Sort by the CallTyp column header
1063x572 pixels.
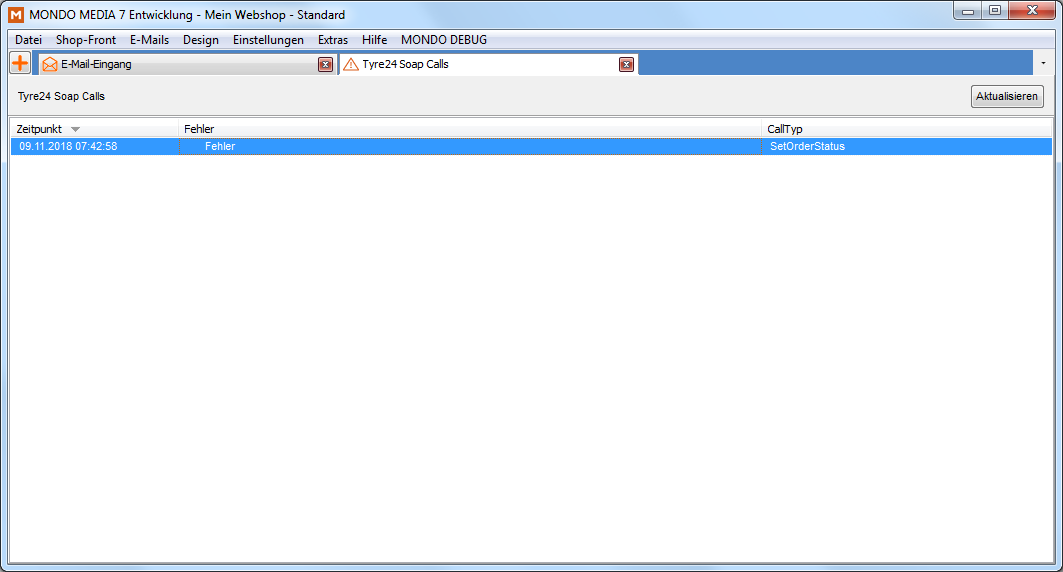coord(905,129)
